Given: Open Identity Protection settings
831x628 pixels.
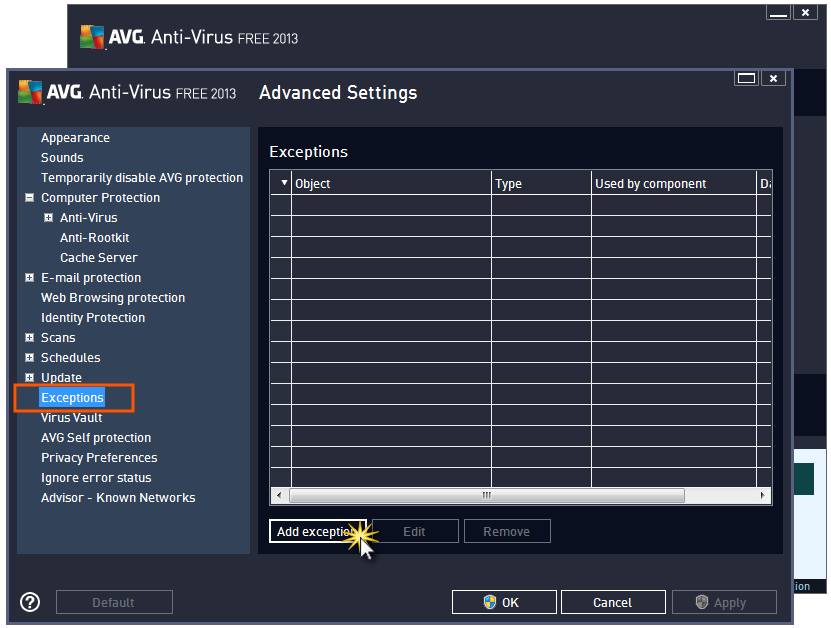Looking at the screenshot, I should click(x=93, y=318).
